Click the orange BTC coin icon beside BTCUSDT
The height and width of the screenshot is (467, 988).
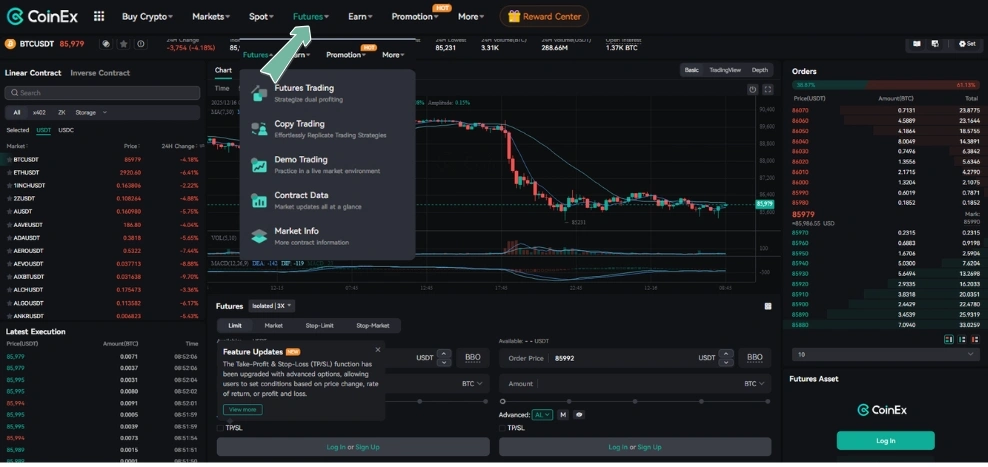pos(10,43)
